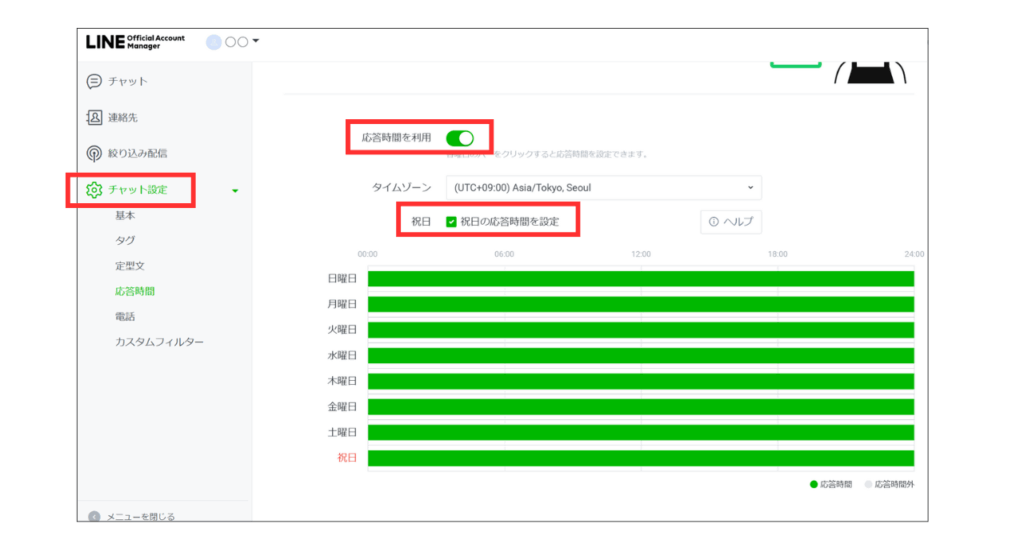Viewport: 1024px width, 536px height.
Task: Click the 絞り込み配信 broadcast icon
Action: pyautogui.click(x=94, y=153)
